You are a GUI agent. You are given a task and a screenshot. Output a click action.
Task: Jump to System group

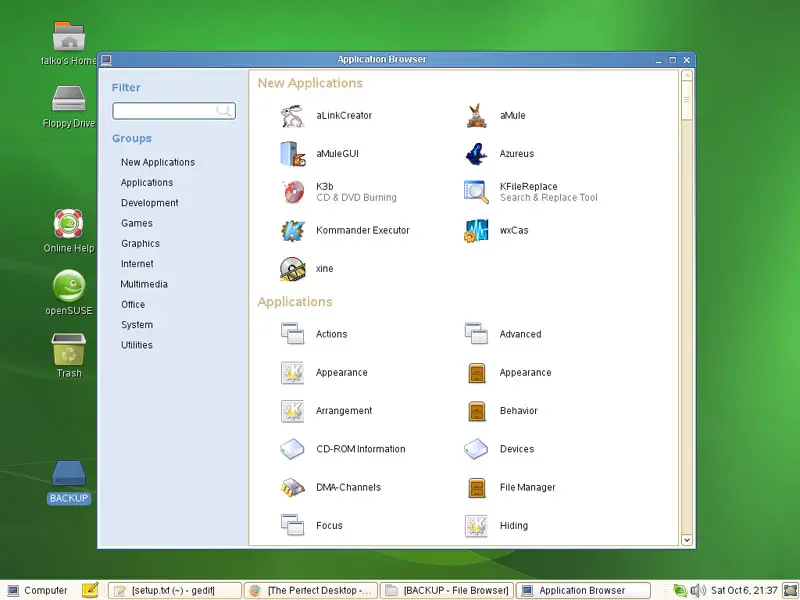[x=137, y=325]
